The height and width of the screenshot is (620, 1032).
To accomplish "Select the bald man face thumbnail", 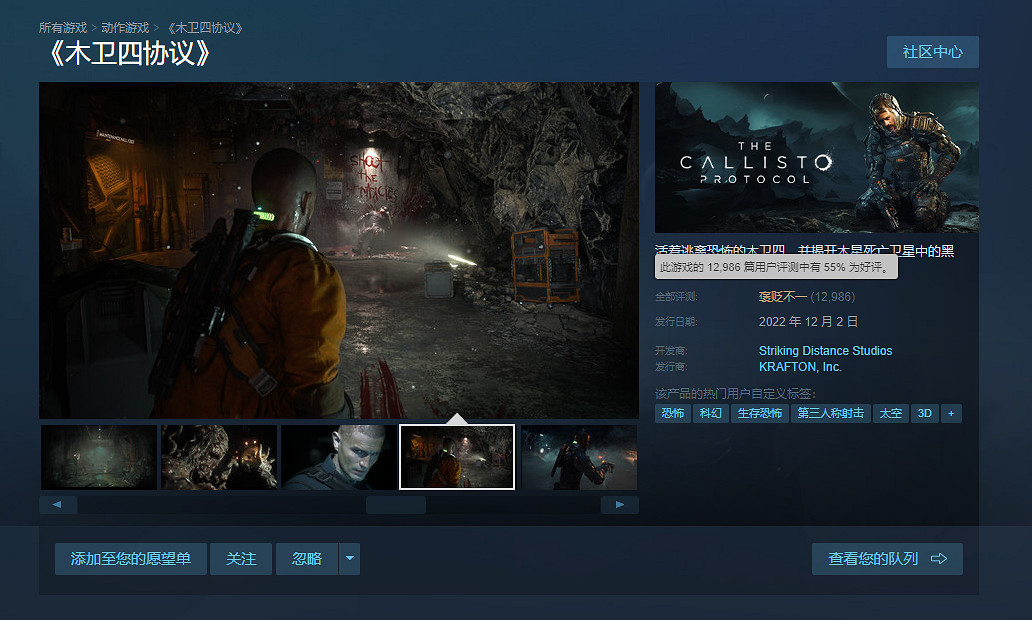I will [339, 457].
